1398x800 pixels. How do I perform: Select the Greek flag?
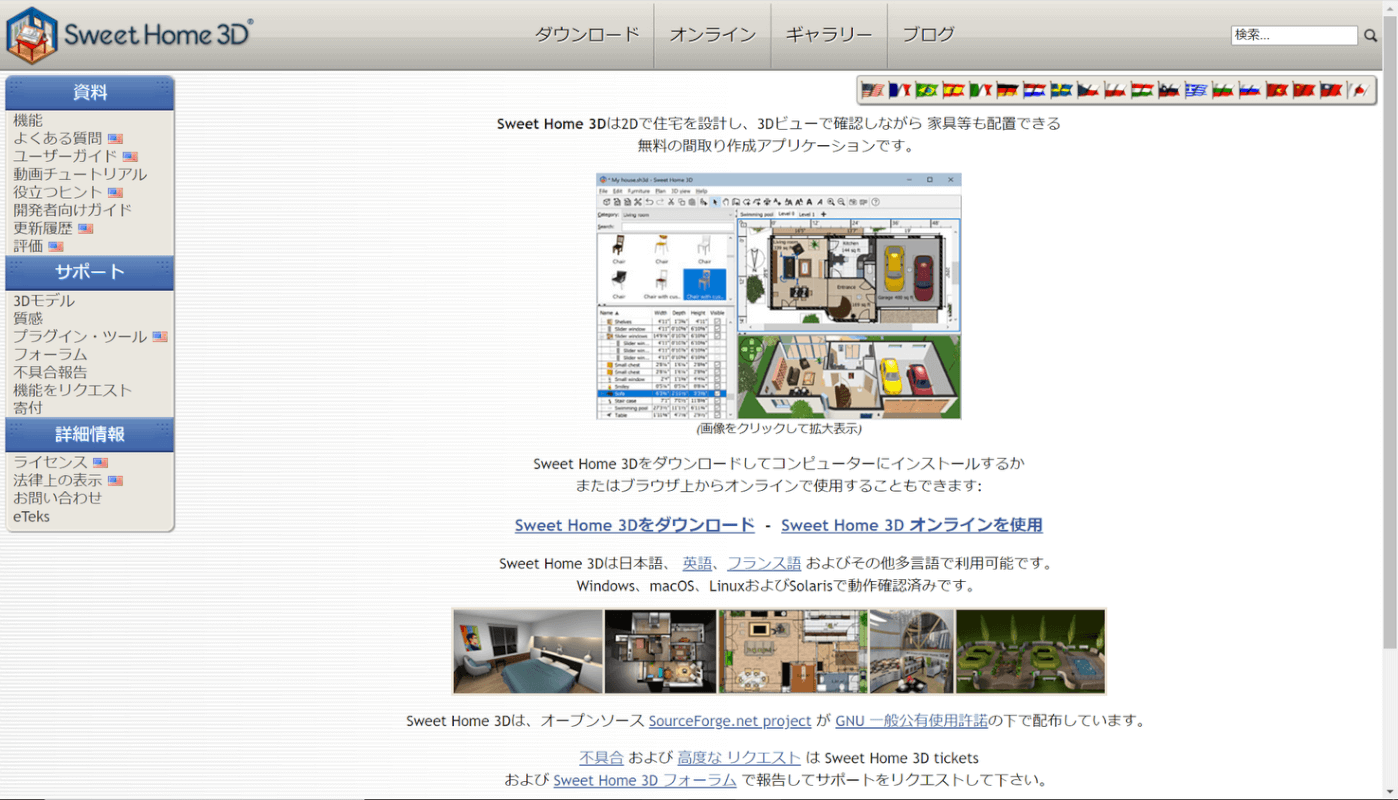(x=1197, y=90)
